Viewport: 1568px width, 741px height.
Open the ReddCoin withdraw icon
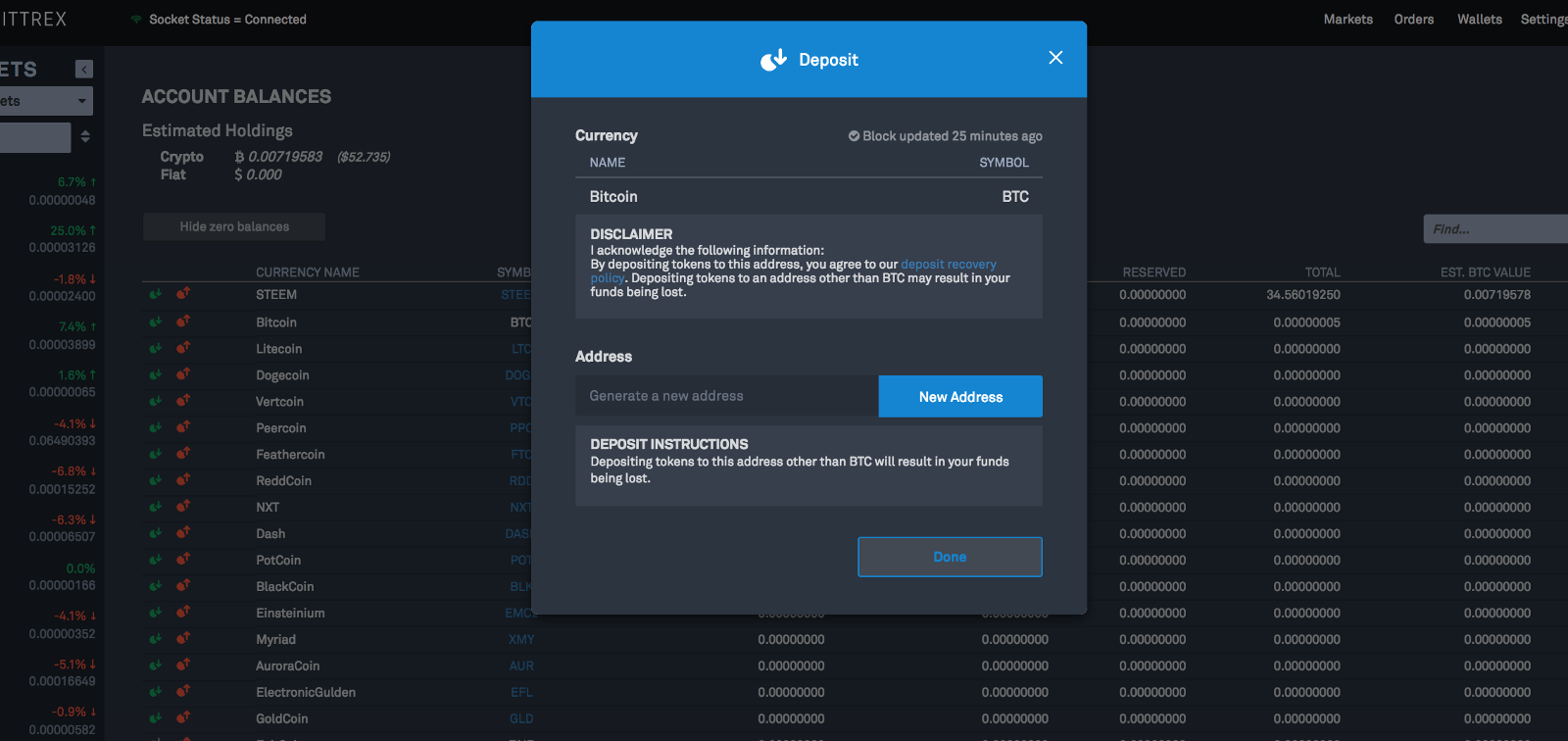tap(183, 479)
